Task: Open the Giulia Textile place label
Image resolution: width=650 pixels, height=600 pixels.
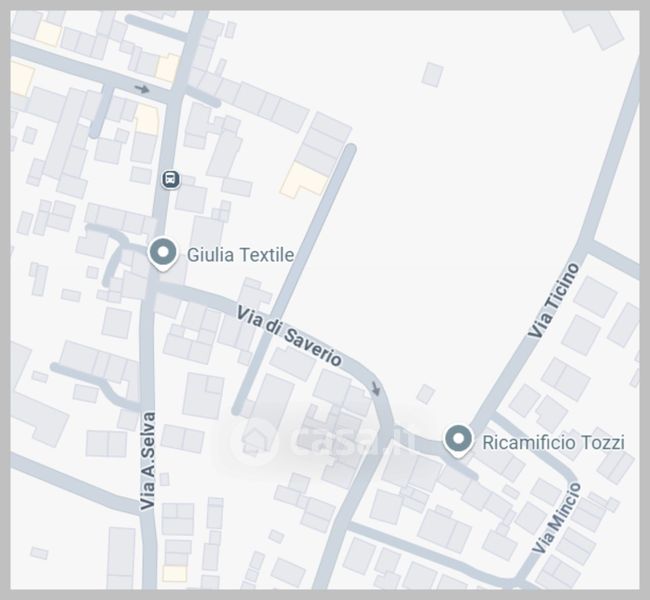Action: click(240, 255)
